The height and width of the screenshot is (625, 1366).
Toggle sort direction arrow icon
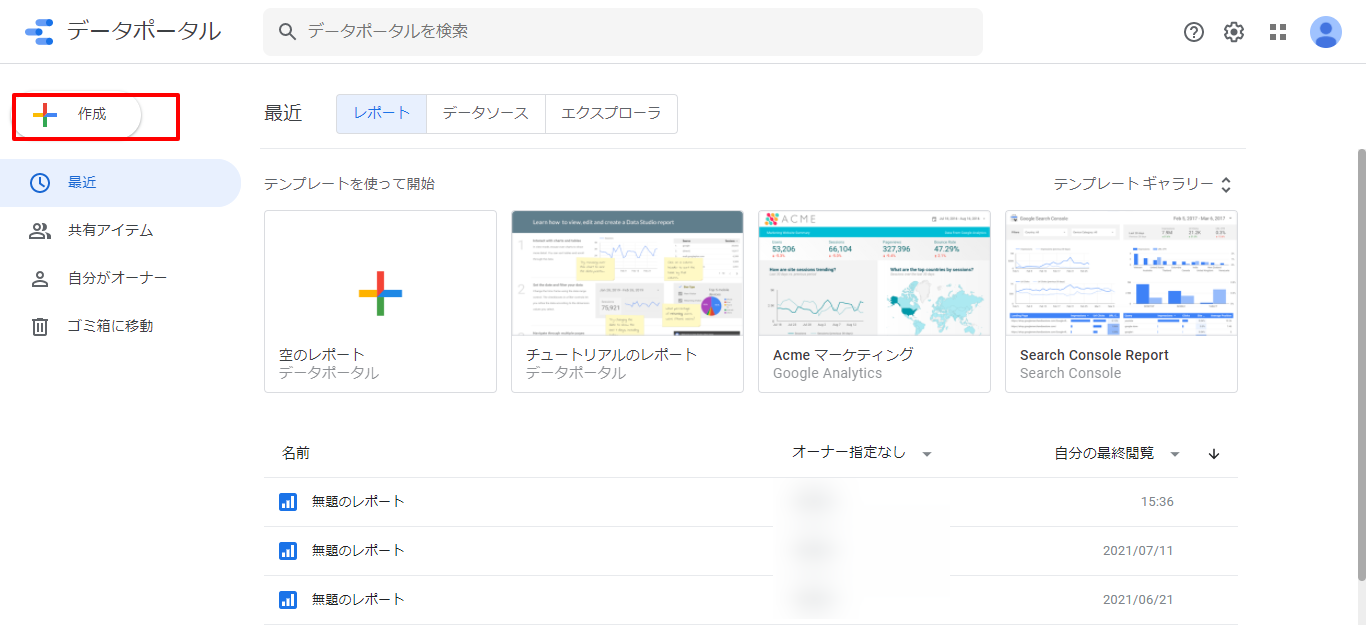(x=1214, y=454)
